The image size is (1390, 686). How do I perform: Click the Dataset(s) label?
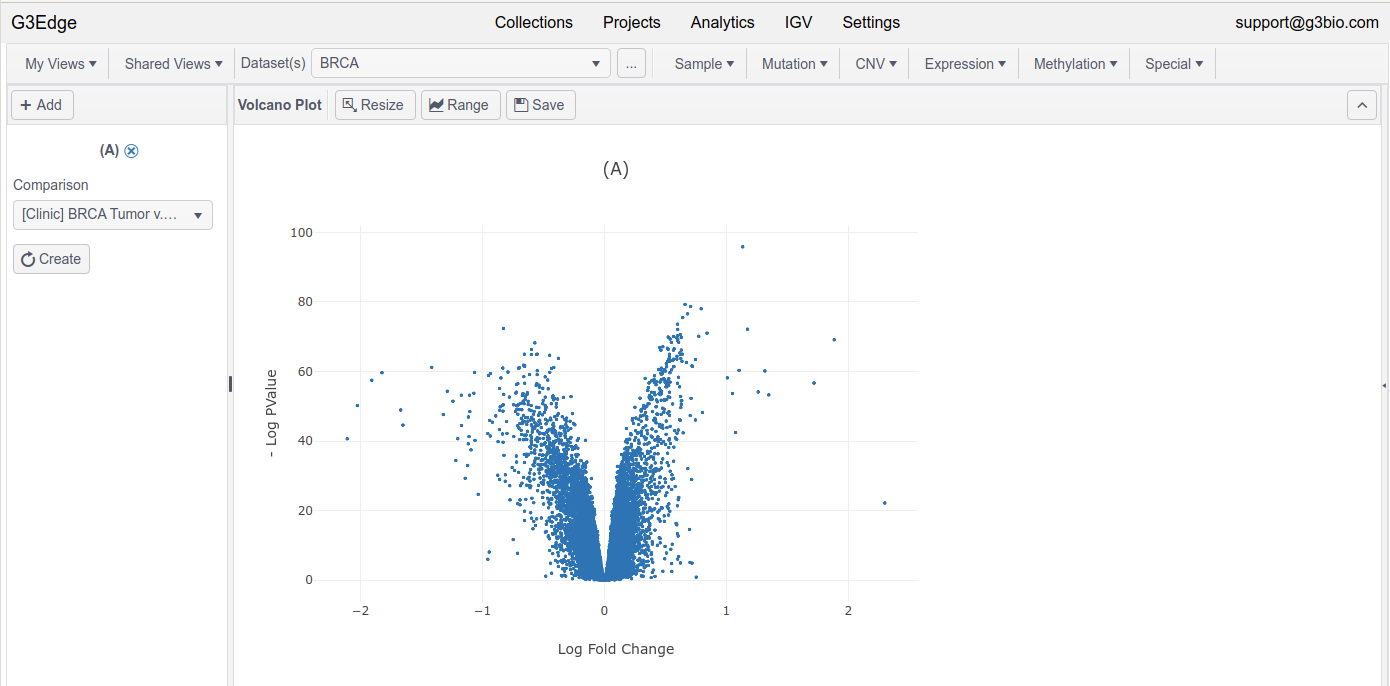click(273, 63)
